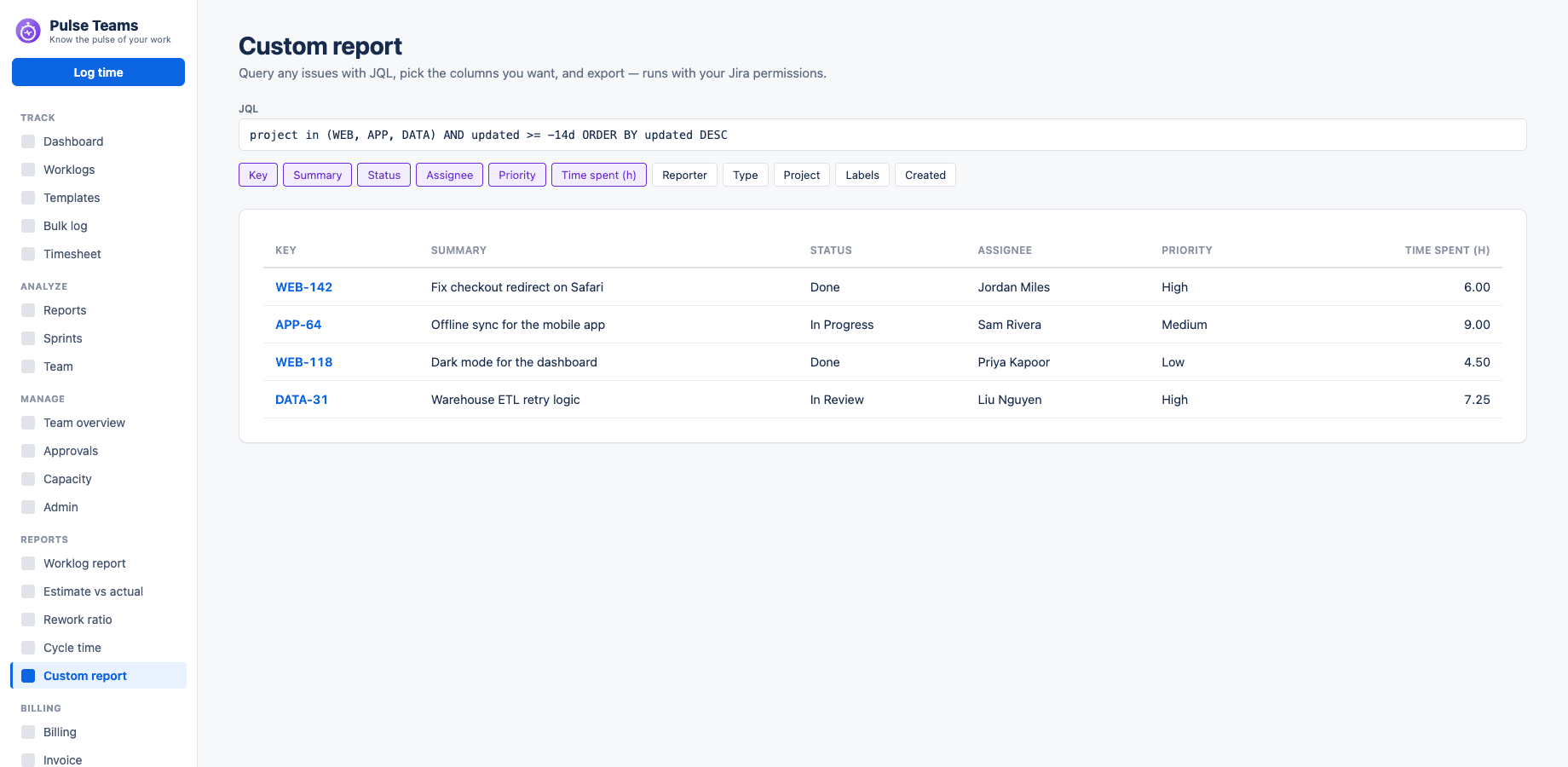
Task: Open the Custom report menu item
Action: [99, 676]
